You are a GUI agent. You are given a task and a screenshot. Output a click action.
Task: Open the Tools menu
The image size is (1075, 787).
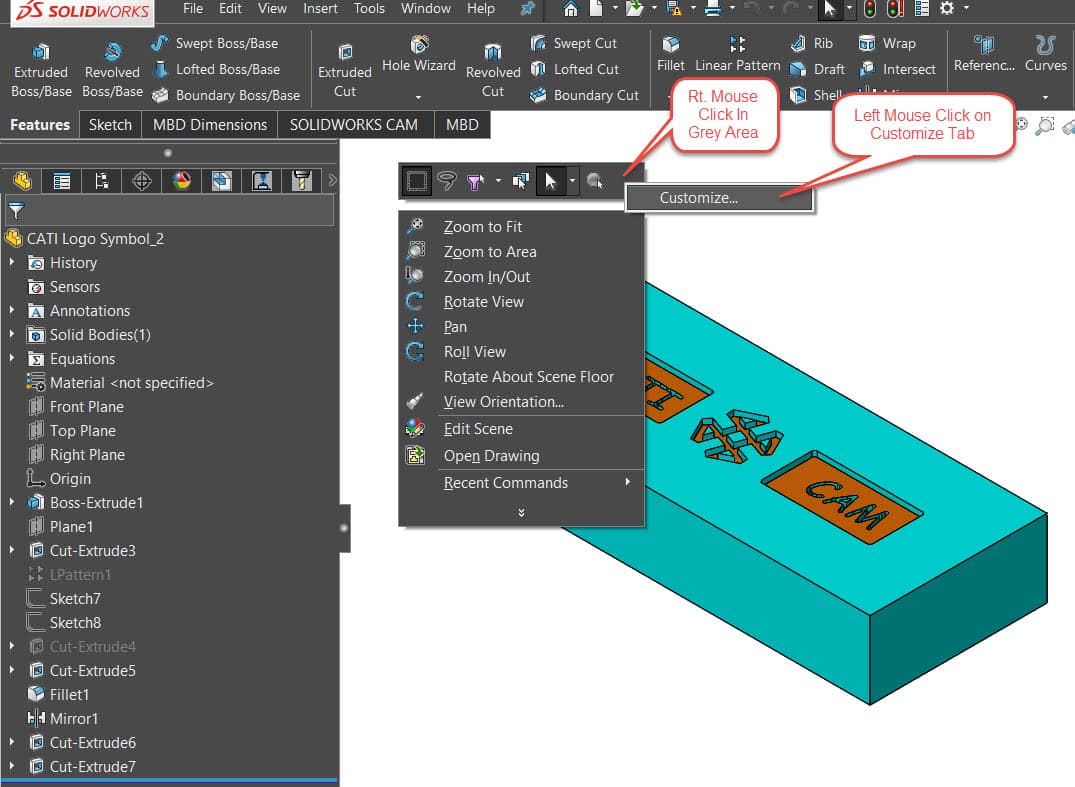[369, 9]
